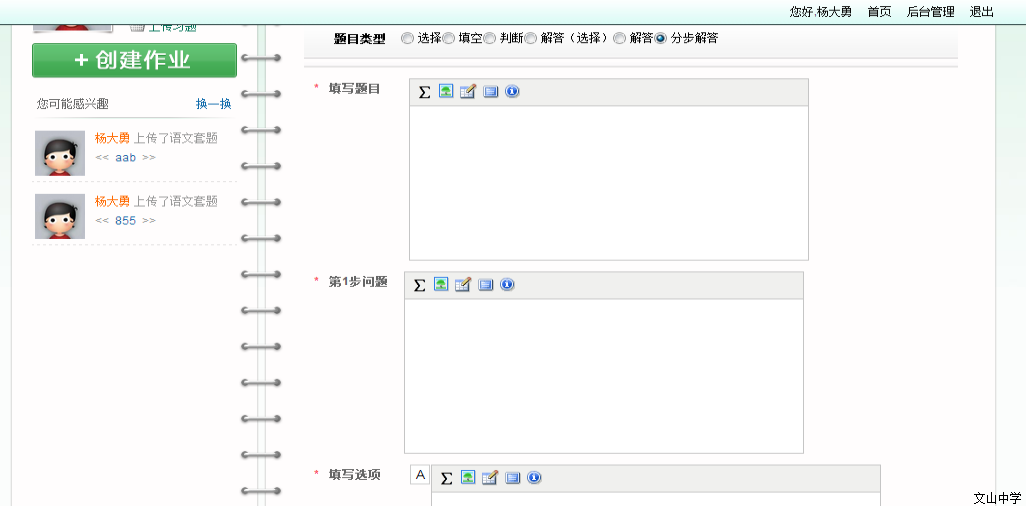Image resolution: width=1026 pixels, height=506 pixels.
Task: Click formula Σ icon in 填写选项 toolbar
Action: click(446, 479)
